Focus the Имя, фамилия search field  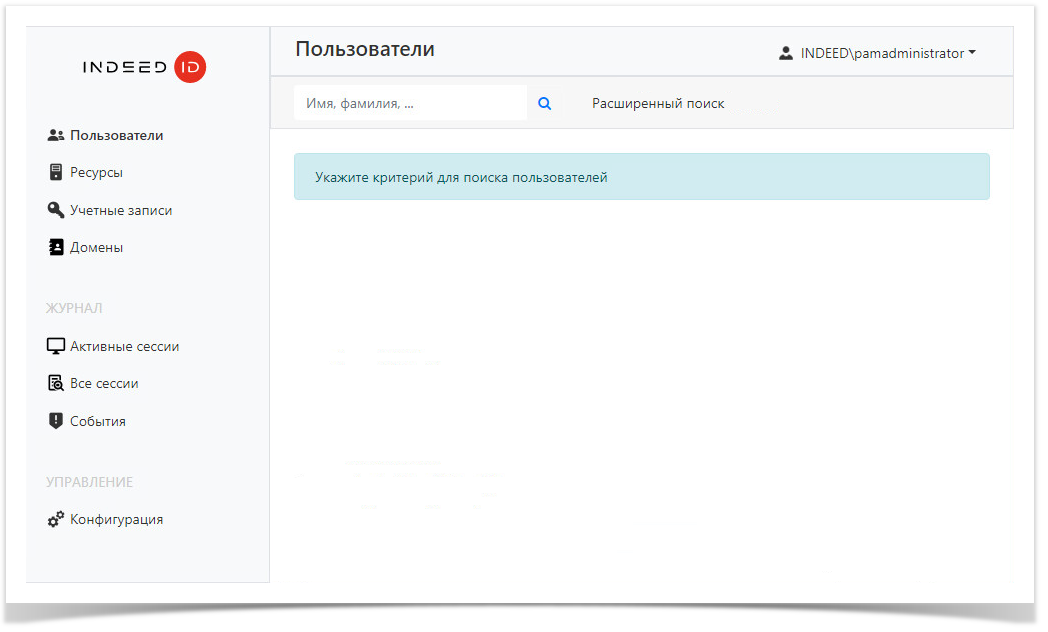[x=410, y=103]
